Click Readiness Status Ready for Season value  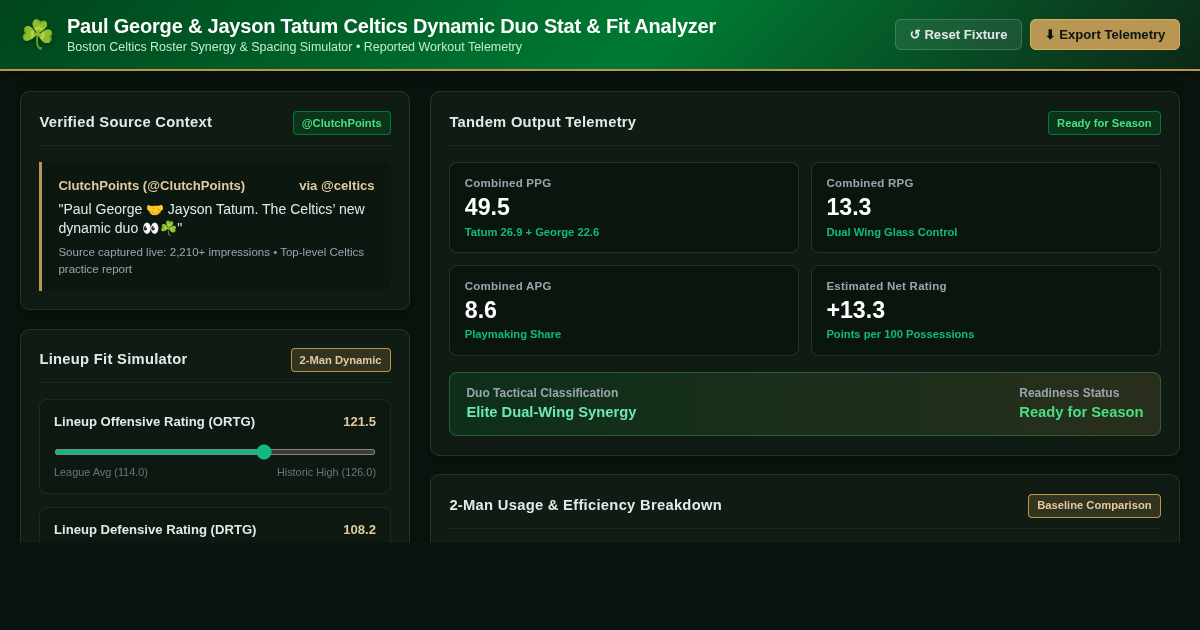(x=1081, y=411)
